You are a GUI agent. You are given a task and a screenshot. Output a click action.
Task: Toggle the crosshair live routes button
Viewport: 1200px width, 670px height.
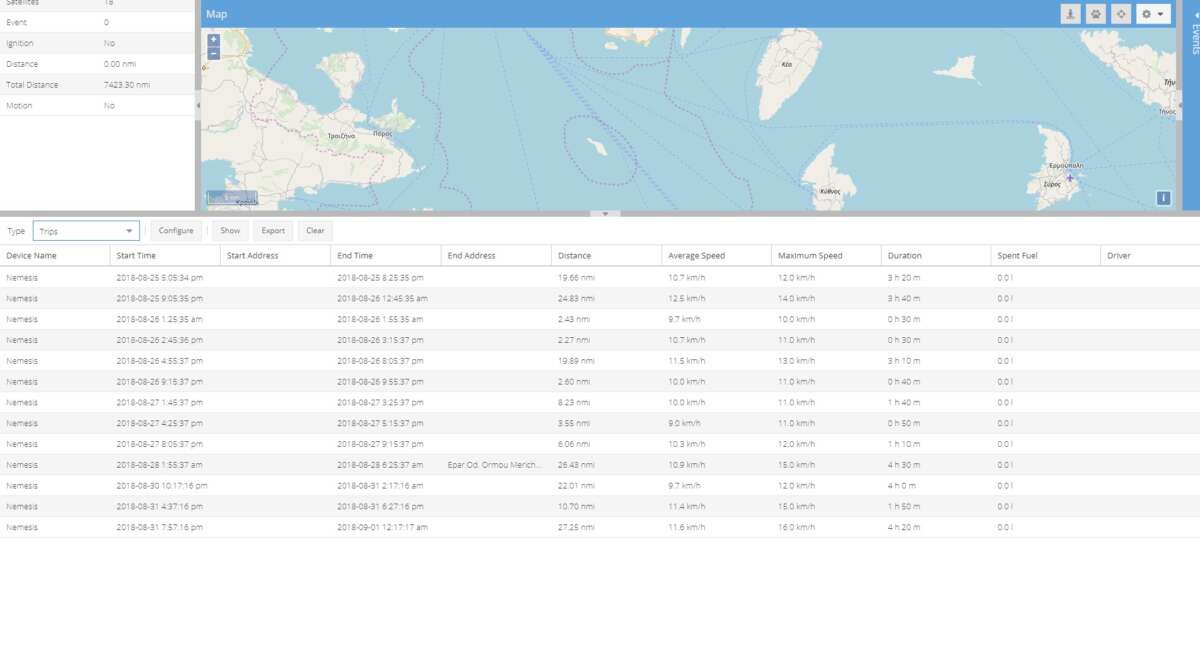(x=1121, y=14)
